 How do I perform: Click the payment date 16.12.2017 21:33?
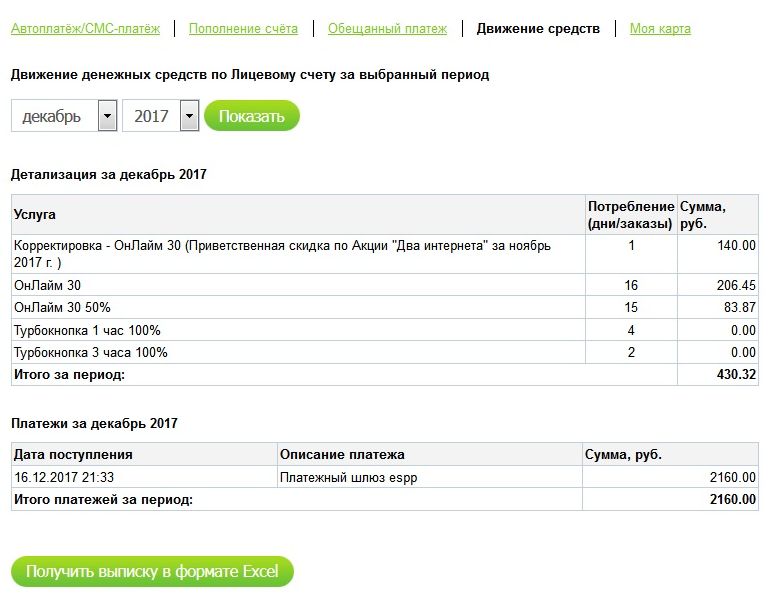(x=63, y=477)
